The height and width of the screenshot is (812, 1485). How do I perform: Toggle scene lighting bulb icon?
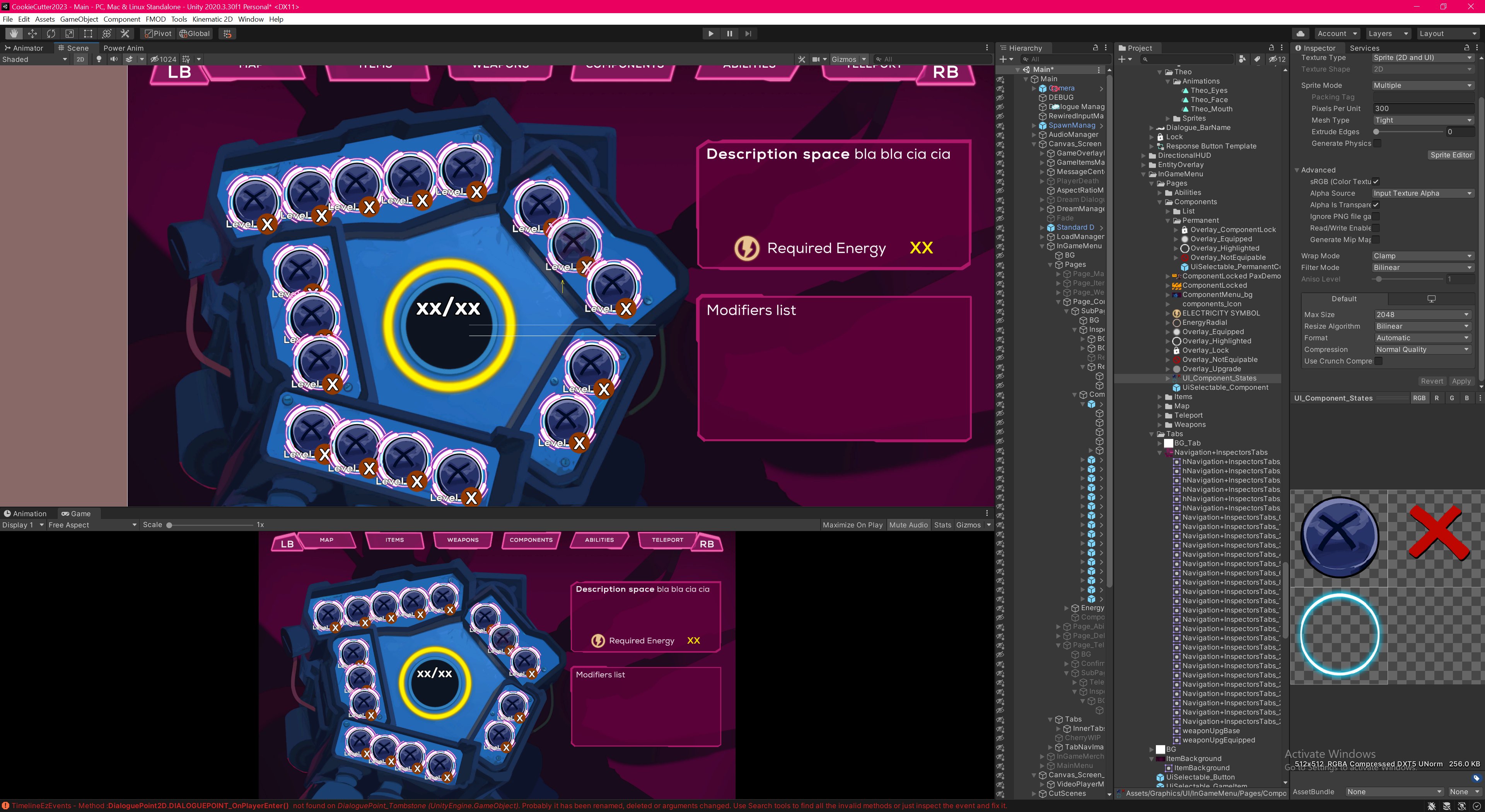click(99, 60)
